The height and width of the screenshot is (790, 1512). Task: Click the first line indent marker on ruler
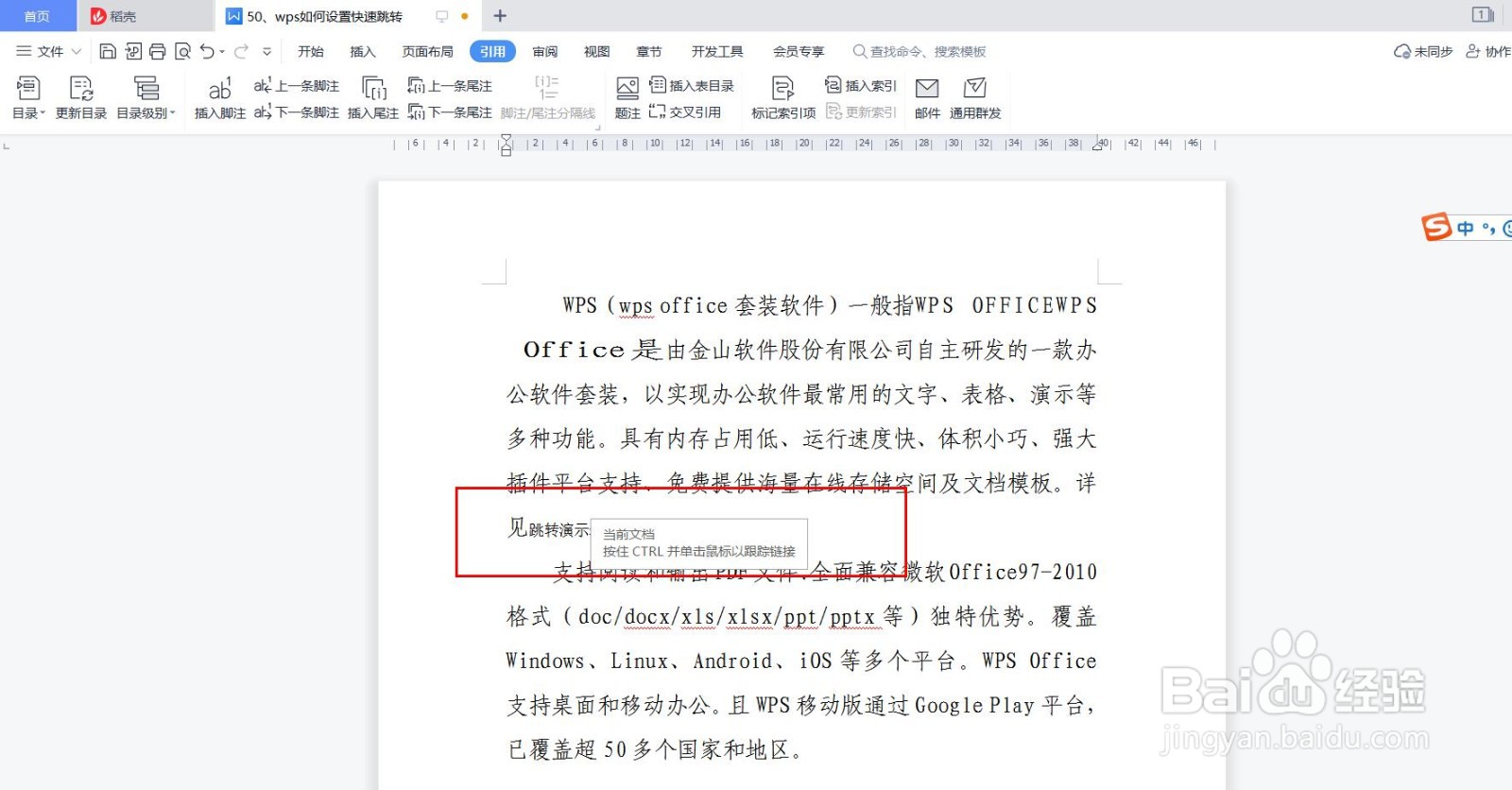506,139
